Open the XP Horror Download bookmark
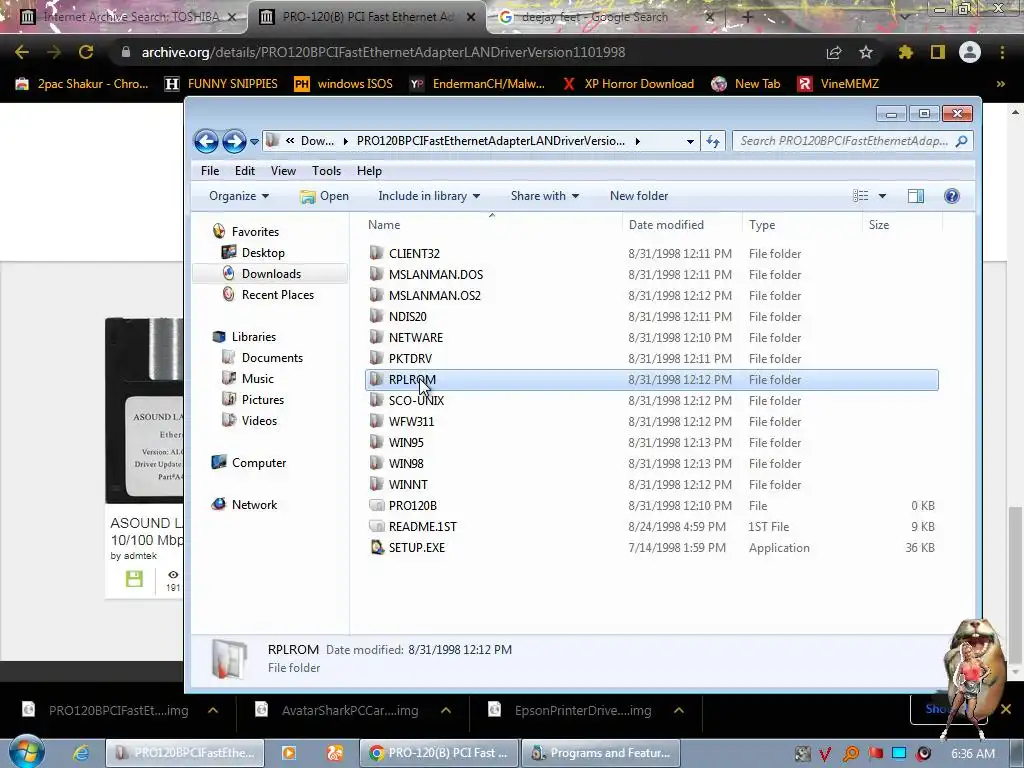Screen dimensions: 1024x768 tap(628, 84)
